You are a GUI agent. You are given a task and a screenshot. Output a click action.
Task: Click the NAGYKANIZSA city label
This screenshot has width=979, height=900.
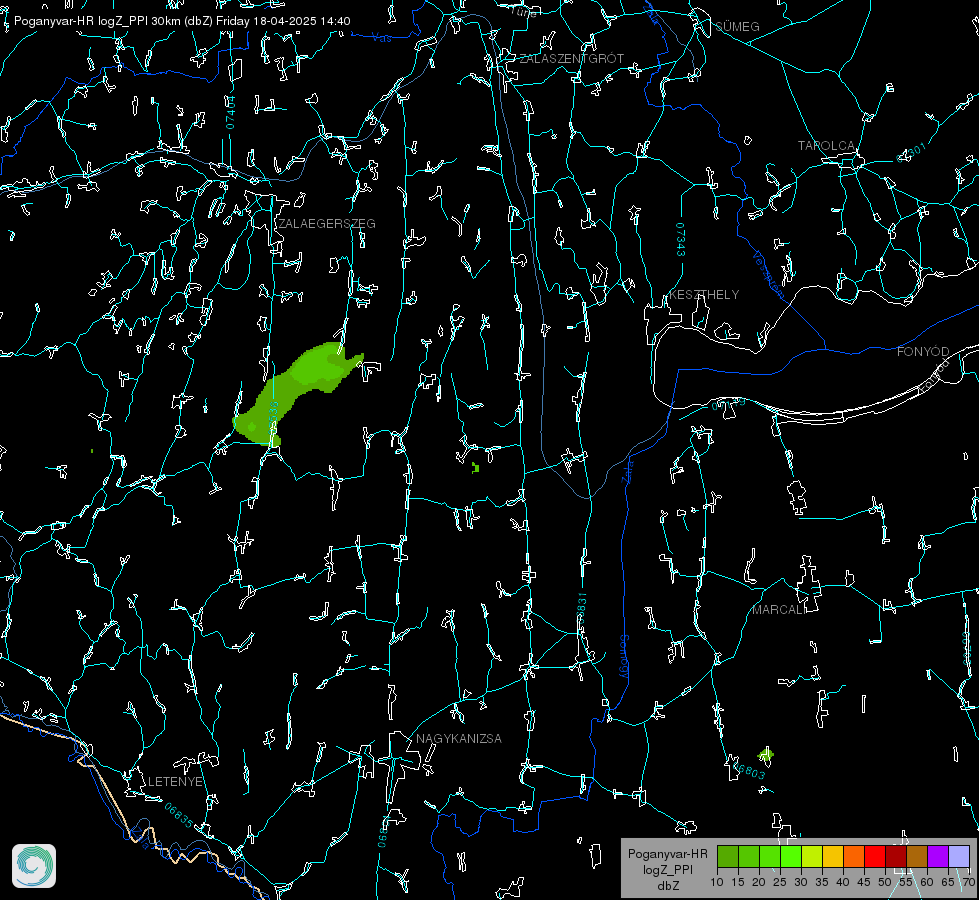point(459,738)
